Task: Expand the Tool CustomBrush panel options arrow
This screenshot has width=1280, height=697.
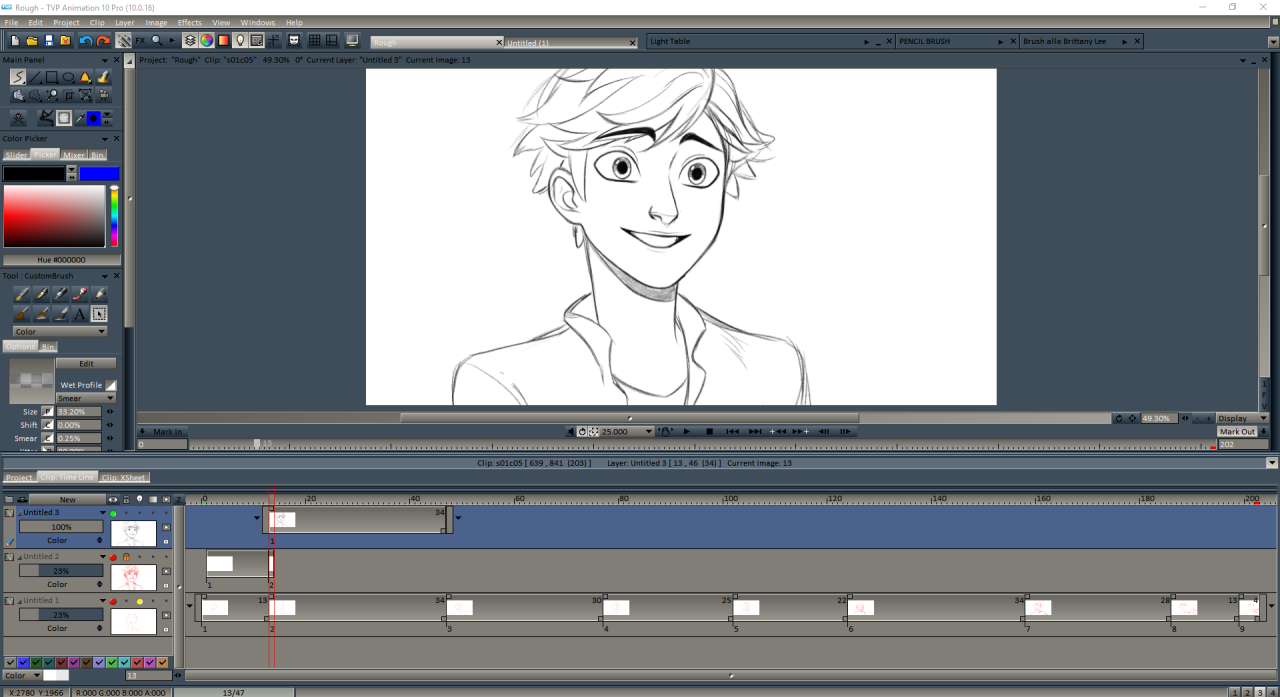Action: [105, 276]
